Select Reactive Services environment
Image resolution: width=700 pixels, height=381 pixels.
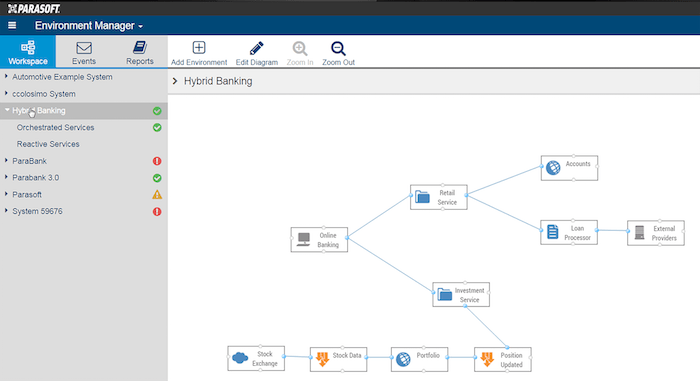48,144
